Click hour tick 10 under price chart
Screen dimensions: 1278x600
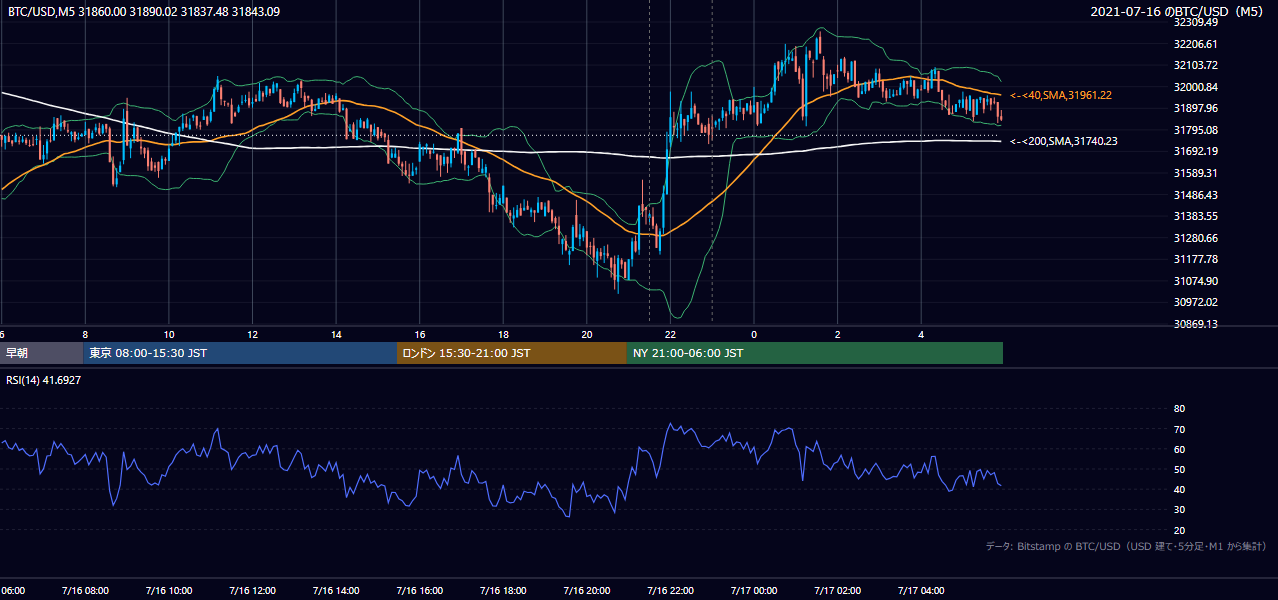point(169,335)
